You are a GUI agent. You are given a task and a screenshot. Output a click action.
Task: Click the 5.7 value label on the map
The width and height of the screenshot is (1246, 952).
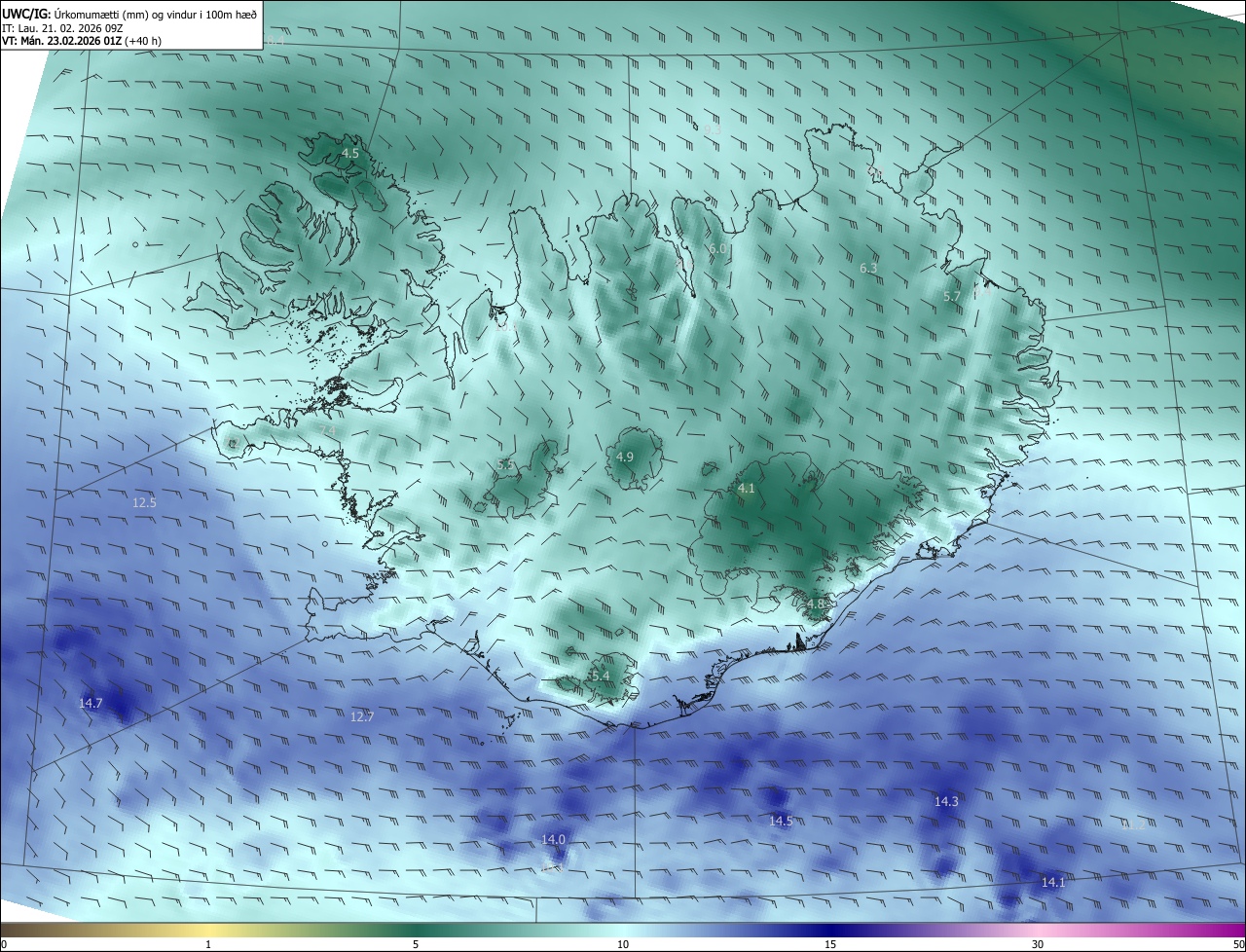(x=952, y=296)
